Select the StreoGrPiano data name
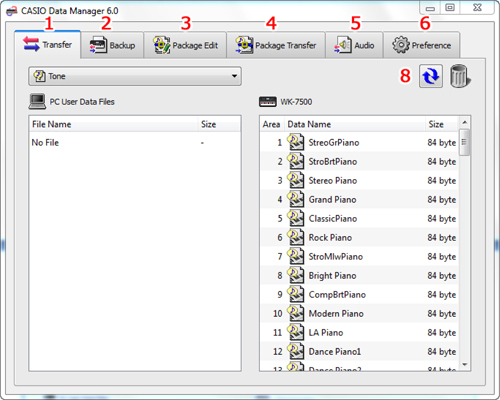The width and height of the screenshot is (500, 400). coord(334,143)
